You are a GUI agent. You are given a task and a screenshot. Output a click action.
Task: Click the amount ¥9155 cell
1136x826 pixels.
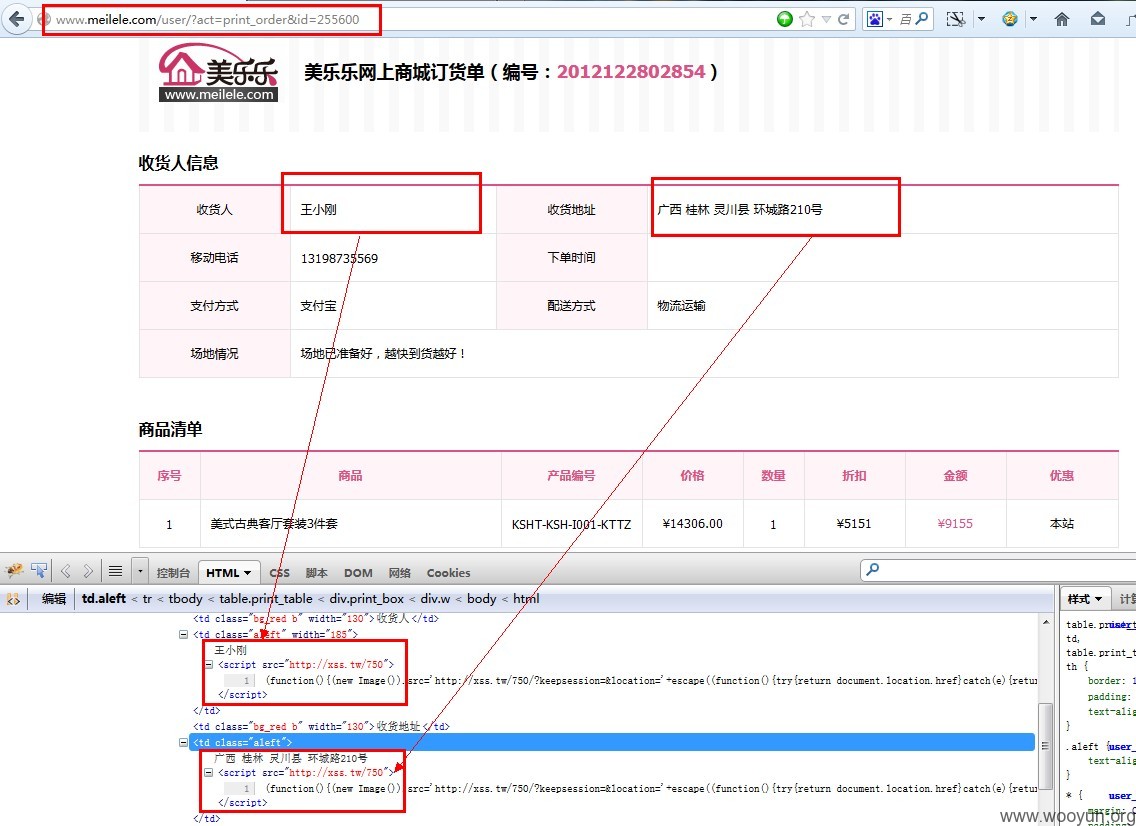(x=956, y=524)
